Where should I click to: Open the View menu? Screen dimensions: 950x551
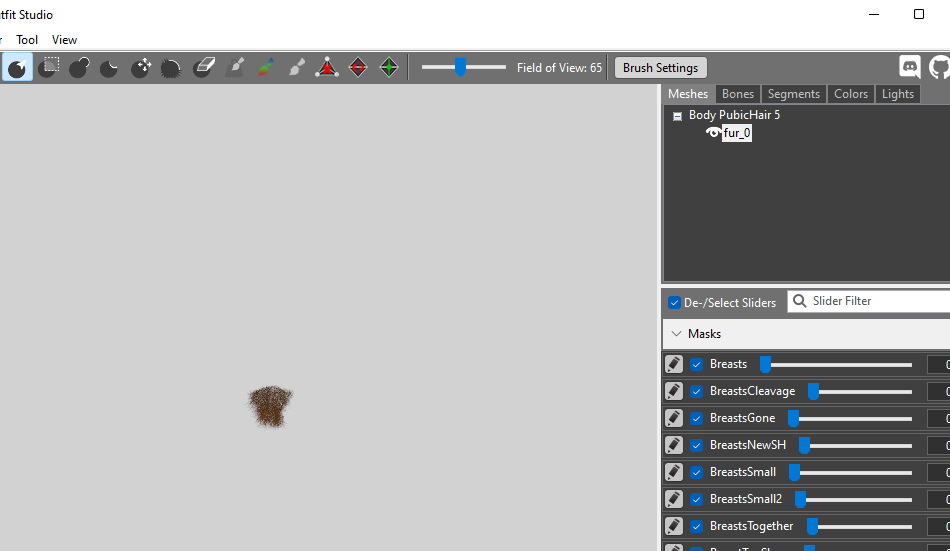[64, 39]
